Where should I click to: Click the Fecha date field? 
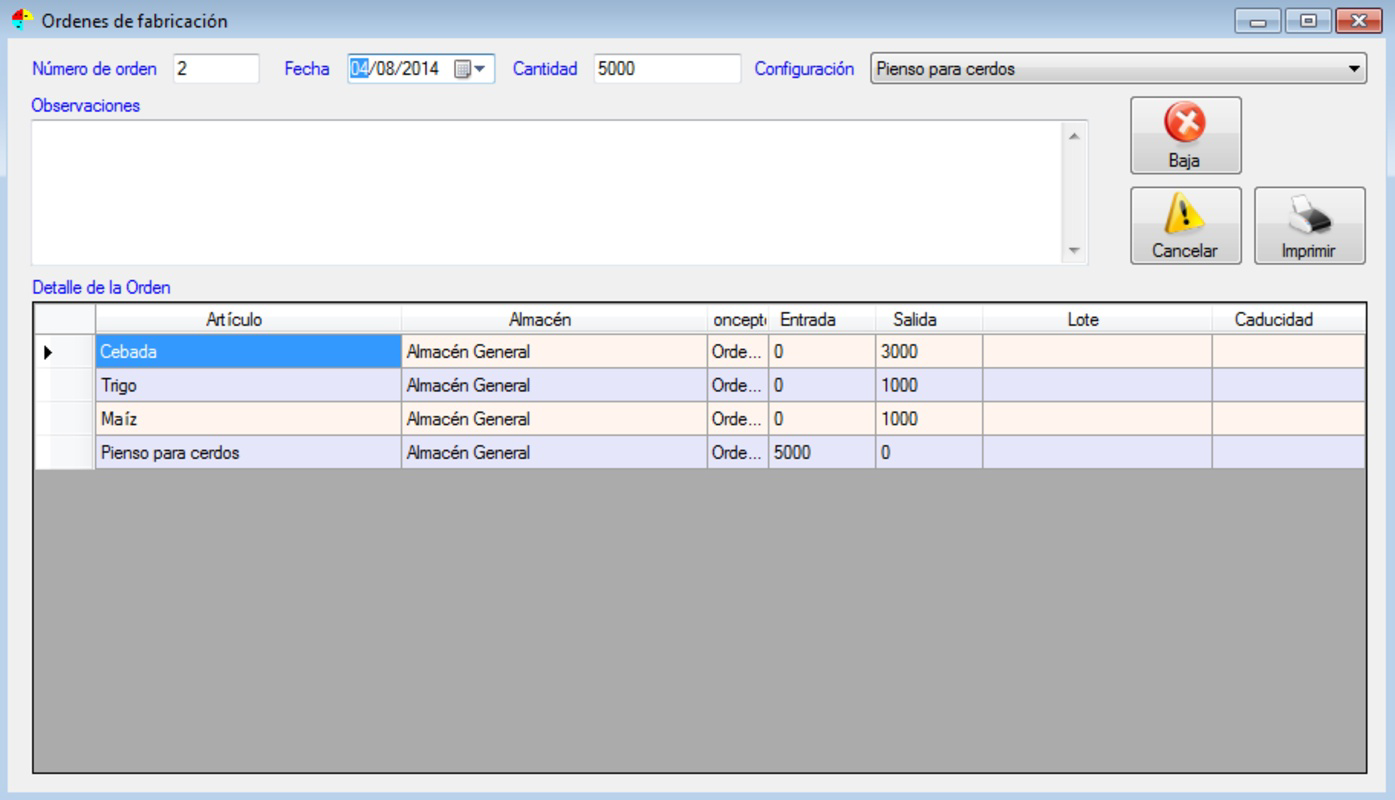point(421,69)
